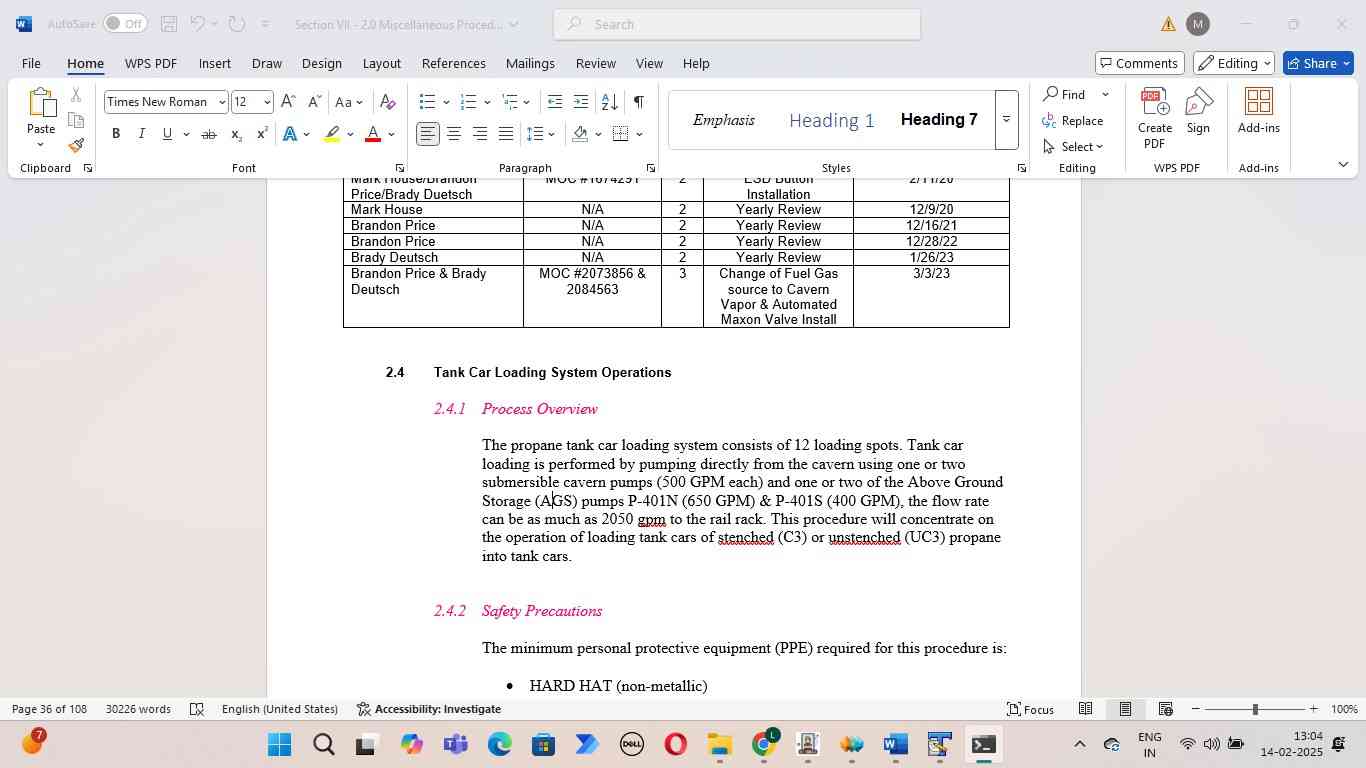
Task: Click the Copy icon
Action: click(x=76, y=120)
